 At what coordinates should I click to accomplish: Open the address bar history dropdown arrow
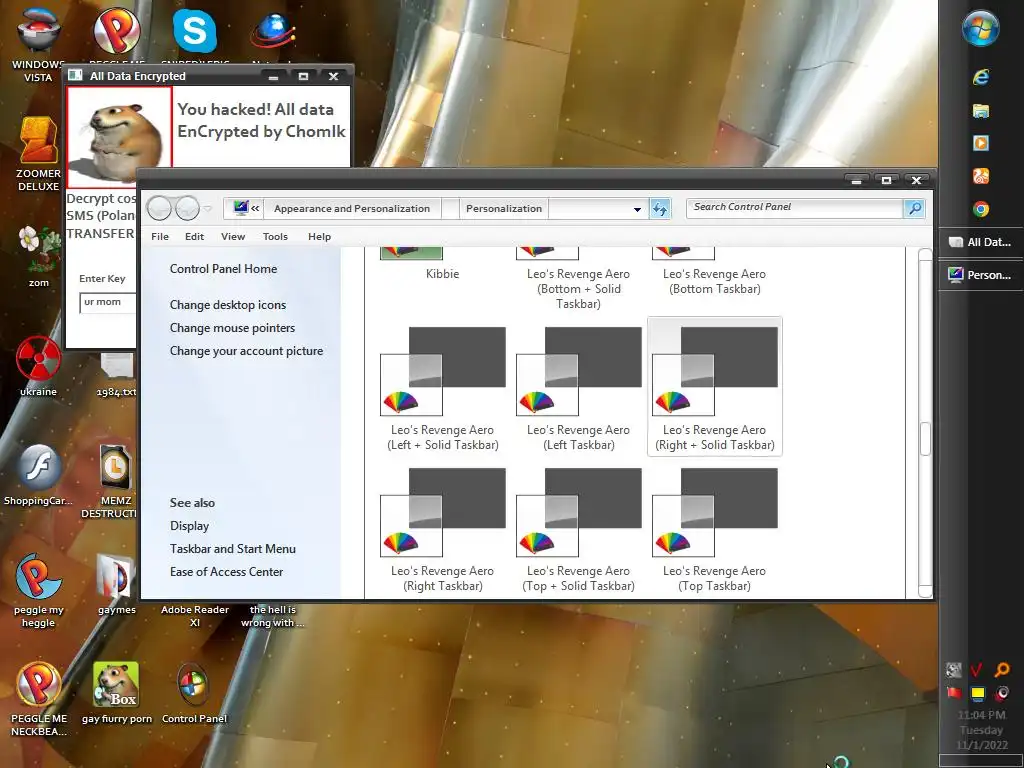pyautogui.click(x=637, y=210)
